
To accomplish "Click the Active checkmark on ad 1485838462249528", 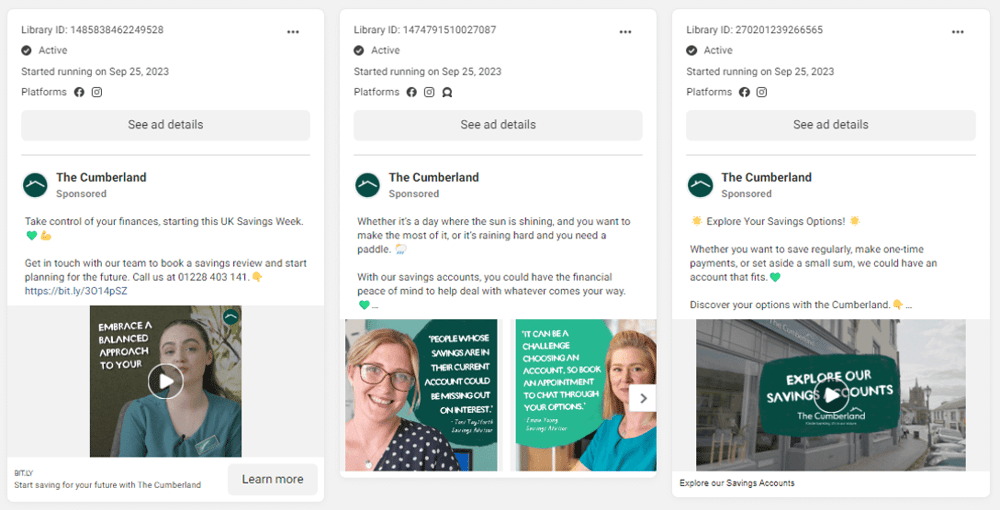I will click(x=26, y=50).
